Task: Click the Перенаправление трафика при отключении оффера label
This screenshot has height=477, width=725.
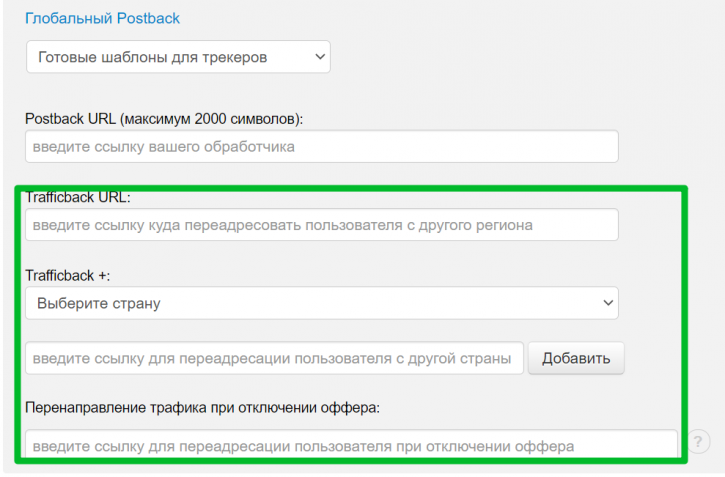Action: tap(202, 408)
